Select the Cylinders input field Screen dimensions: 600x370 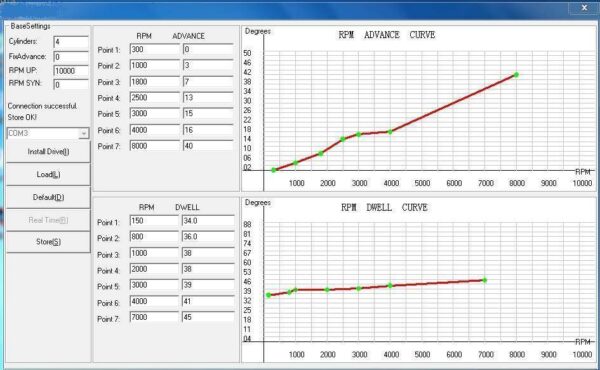[x=71, y=42]
